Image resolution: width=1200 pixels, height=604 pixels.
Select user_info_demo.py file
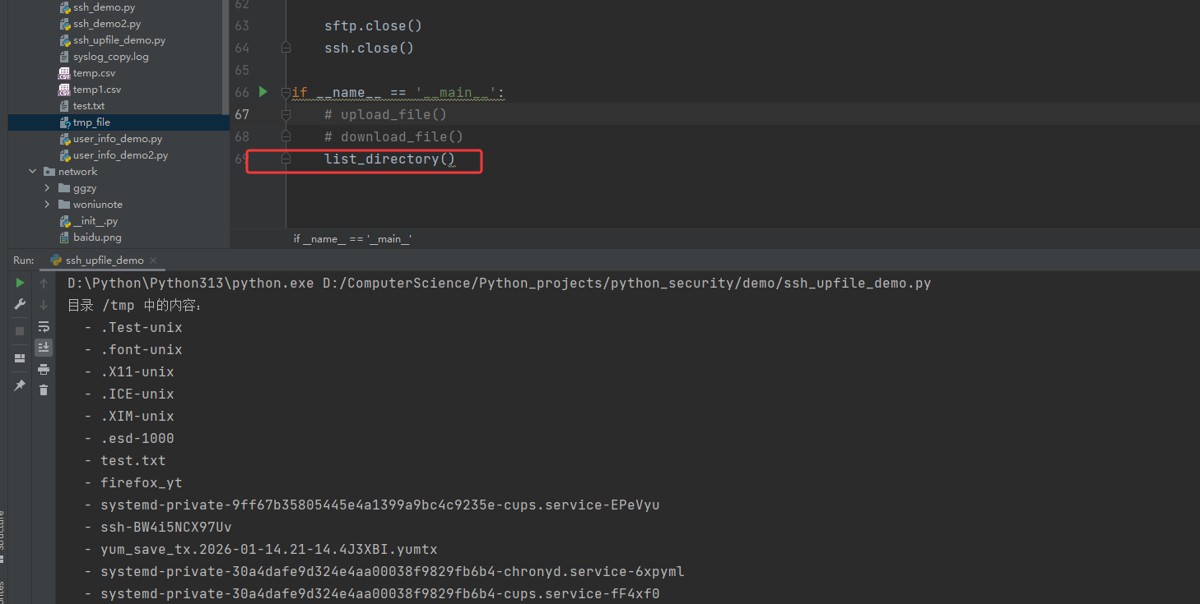click(117, 139)
